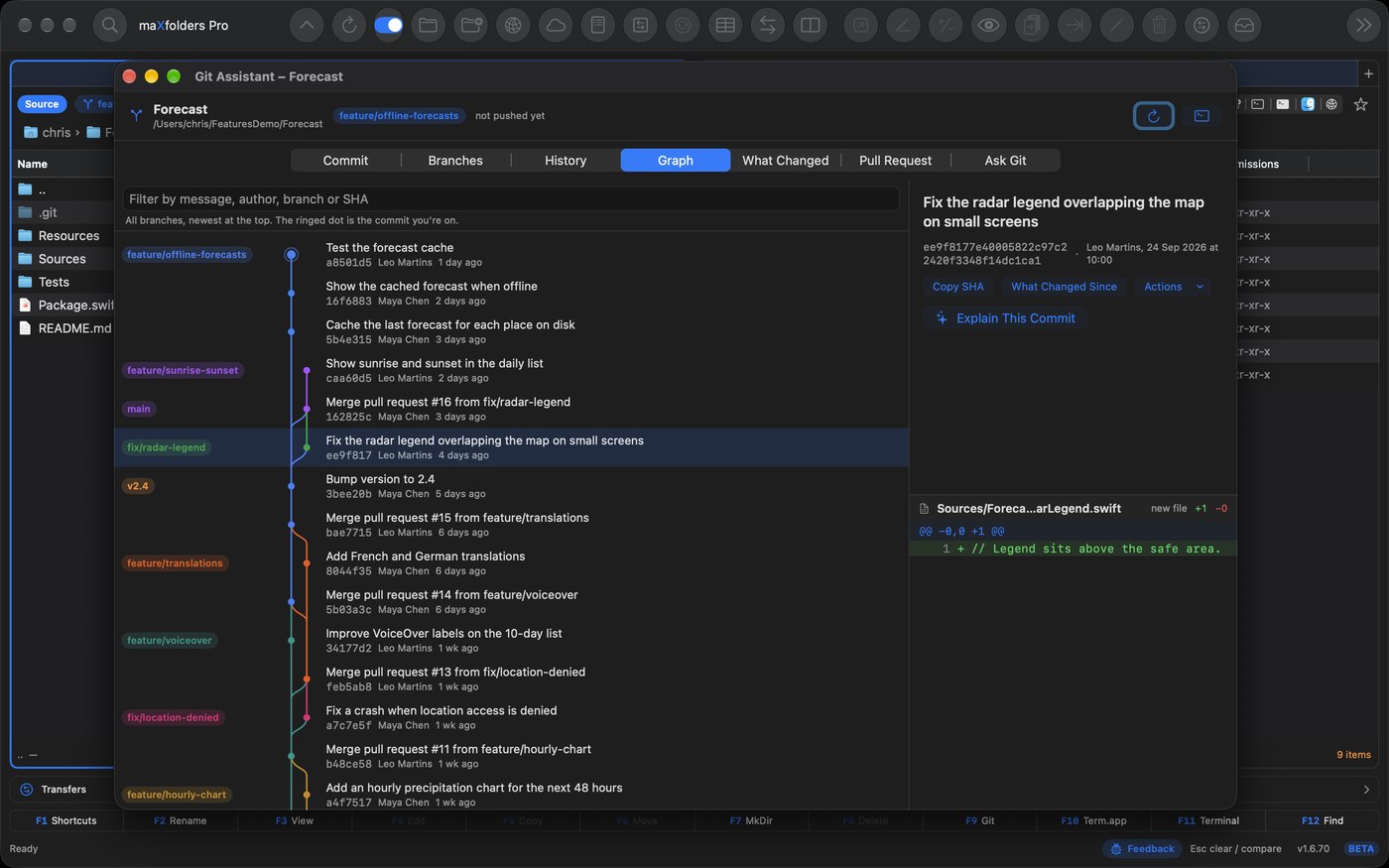Select the Pull Request tab
Screen dimensions: 1389x868
coord(895,161)
